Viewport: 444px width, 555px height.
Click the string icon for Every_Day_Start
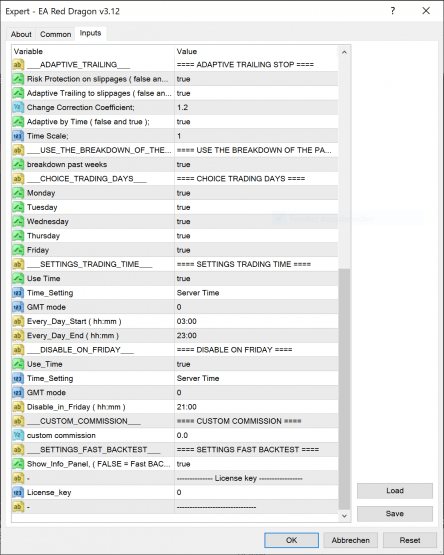point(18,321)
